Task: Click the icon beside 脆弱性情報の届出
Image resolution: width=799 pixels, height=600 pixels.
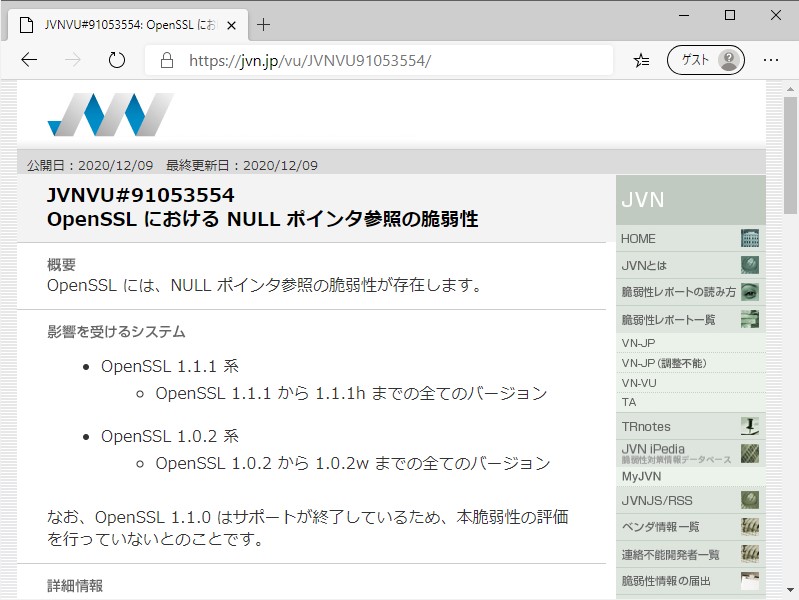Action: click(x=750, y=581)
